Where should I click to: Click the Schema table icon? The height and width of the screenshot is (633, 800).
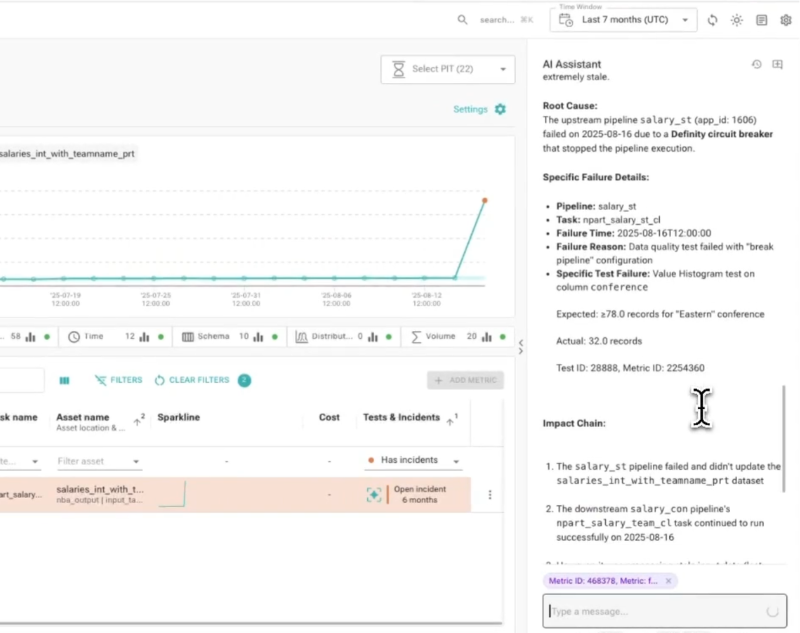point(188,337)
